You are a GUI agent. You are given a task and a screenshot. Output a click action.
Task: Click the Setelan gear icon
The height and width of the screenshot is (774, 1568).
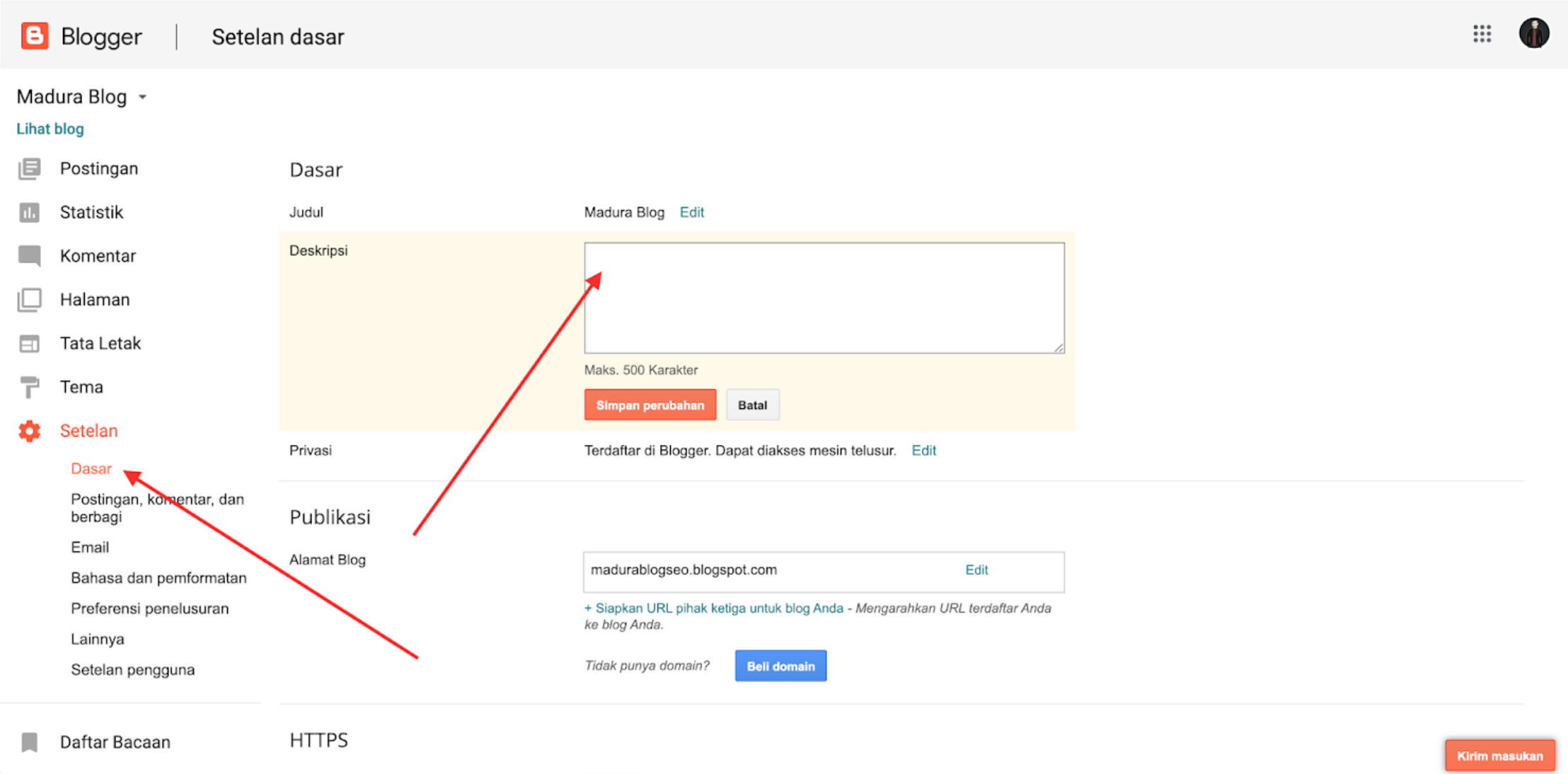coord(29,431)
